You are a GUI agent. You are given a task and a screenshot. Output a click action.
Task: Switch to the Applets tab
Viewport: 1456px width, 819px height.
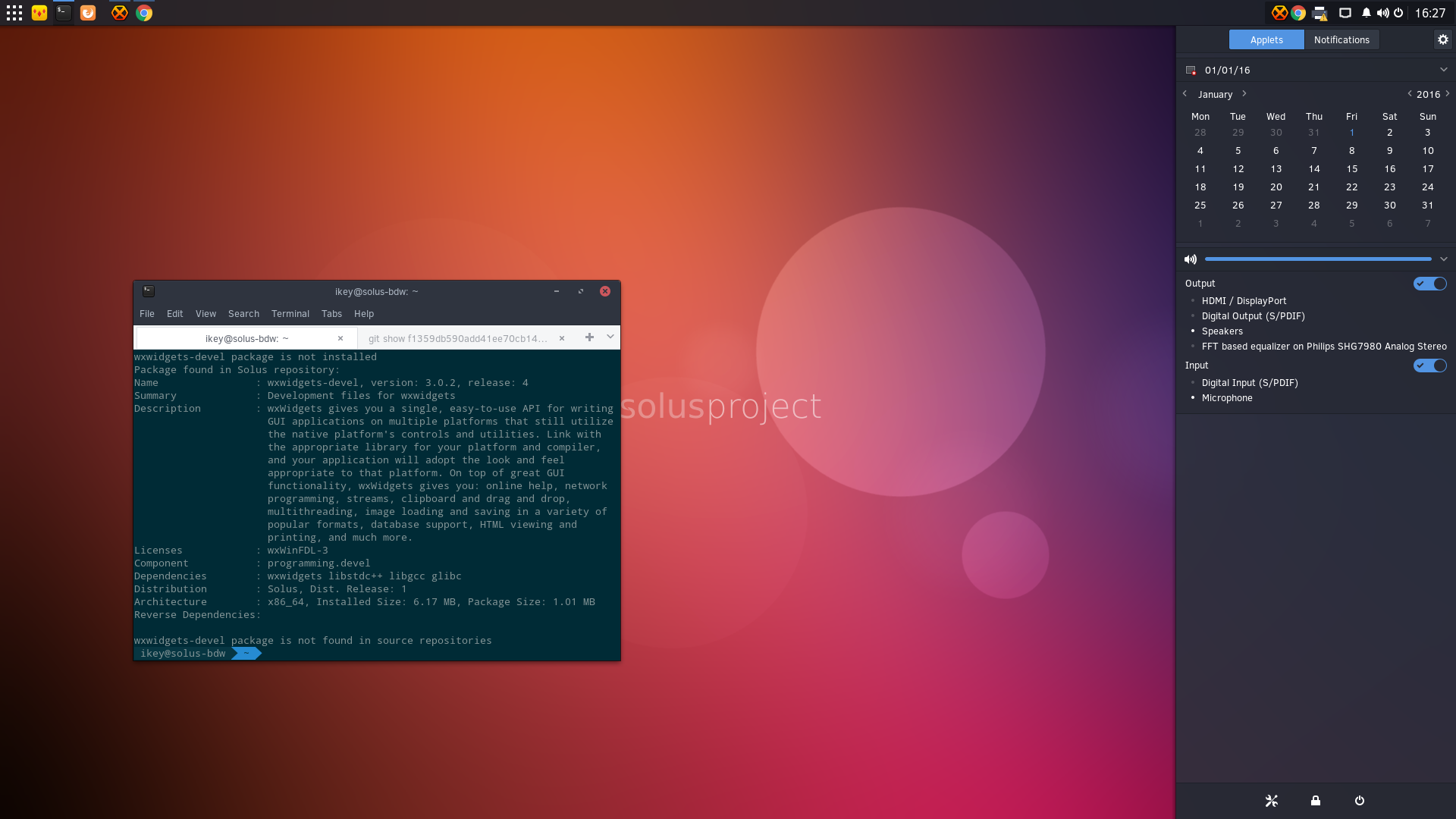click(x=1266, y=39)
